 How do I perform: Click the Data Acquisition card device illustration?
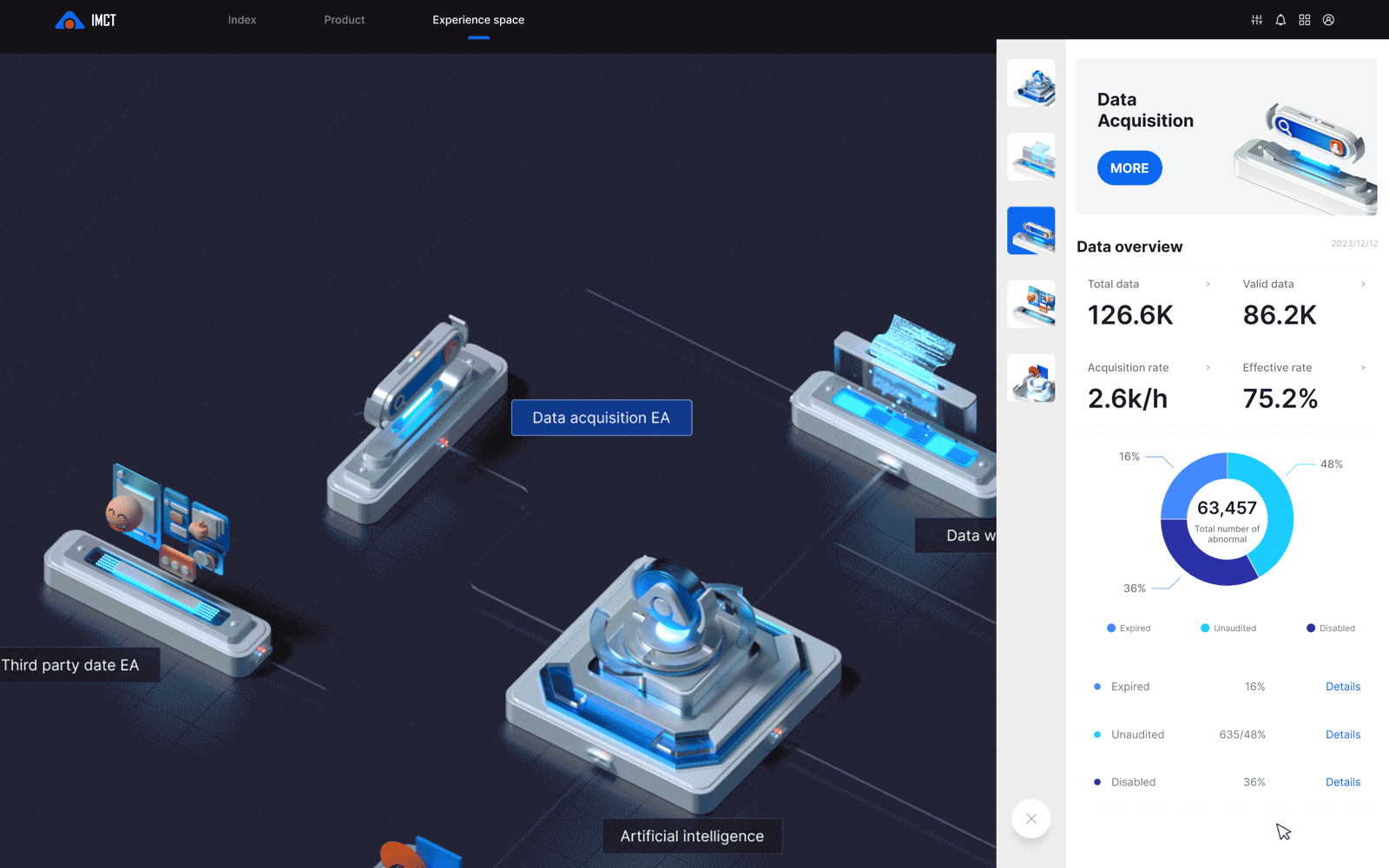click(x=1306, y=158)
